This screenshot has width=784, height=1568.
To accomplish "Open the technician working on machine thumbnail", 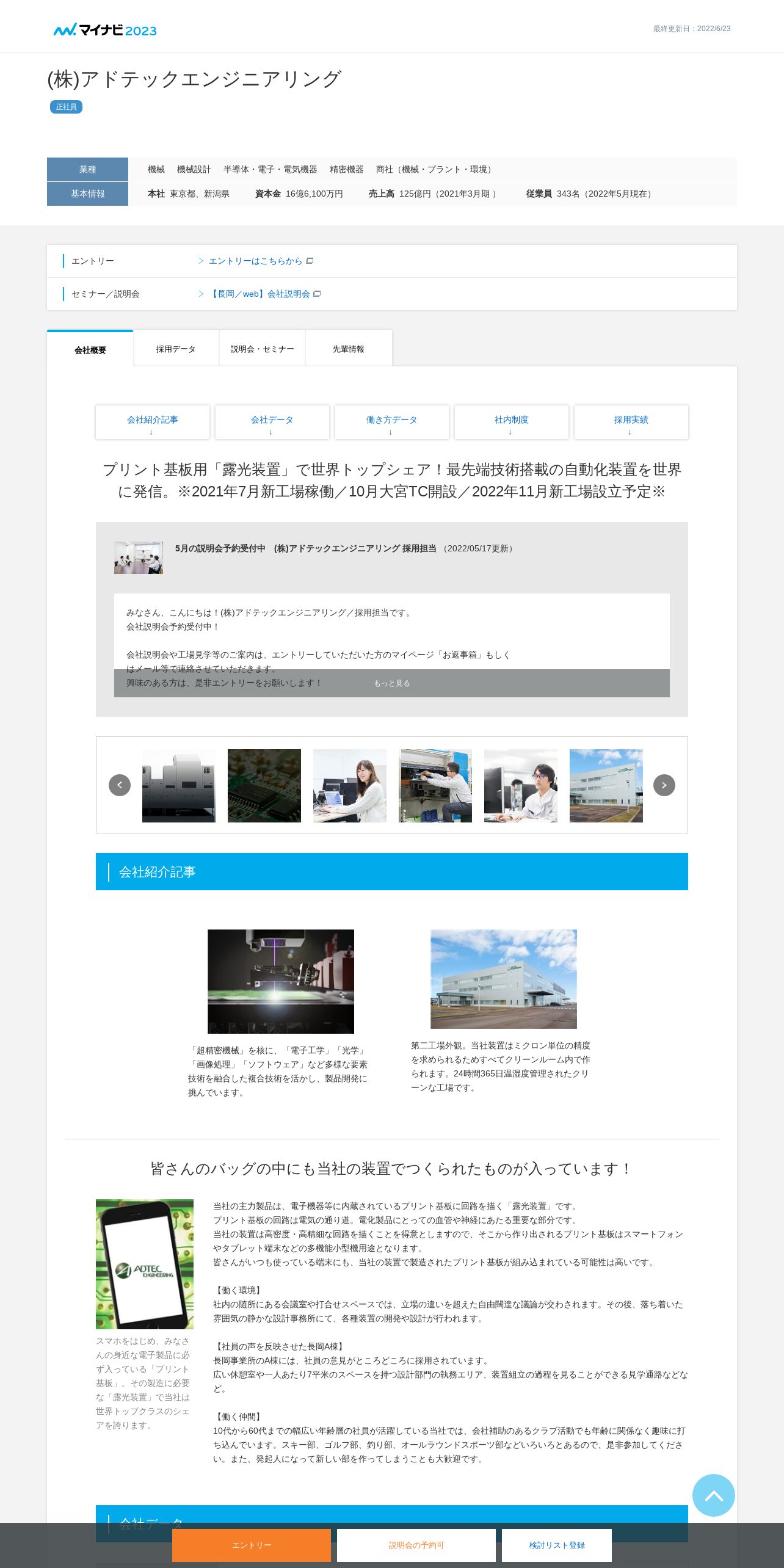I will pyautogui.click(x=435, y=786).
